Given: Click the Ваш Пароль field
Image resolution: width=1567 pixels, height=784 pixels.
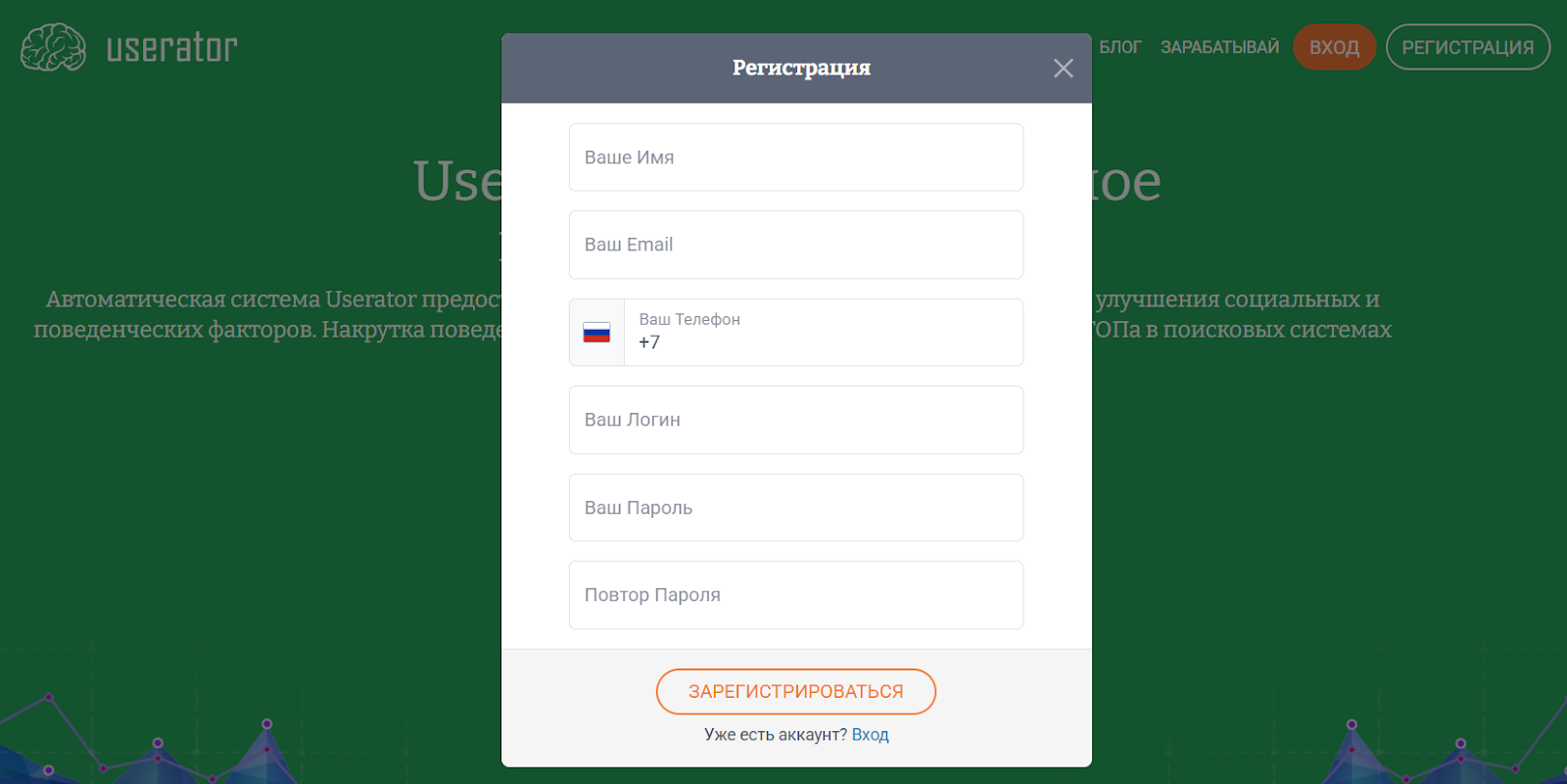Looking at the screenshot, I should (795, 508).
